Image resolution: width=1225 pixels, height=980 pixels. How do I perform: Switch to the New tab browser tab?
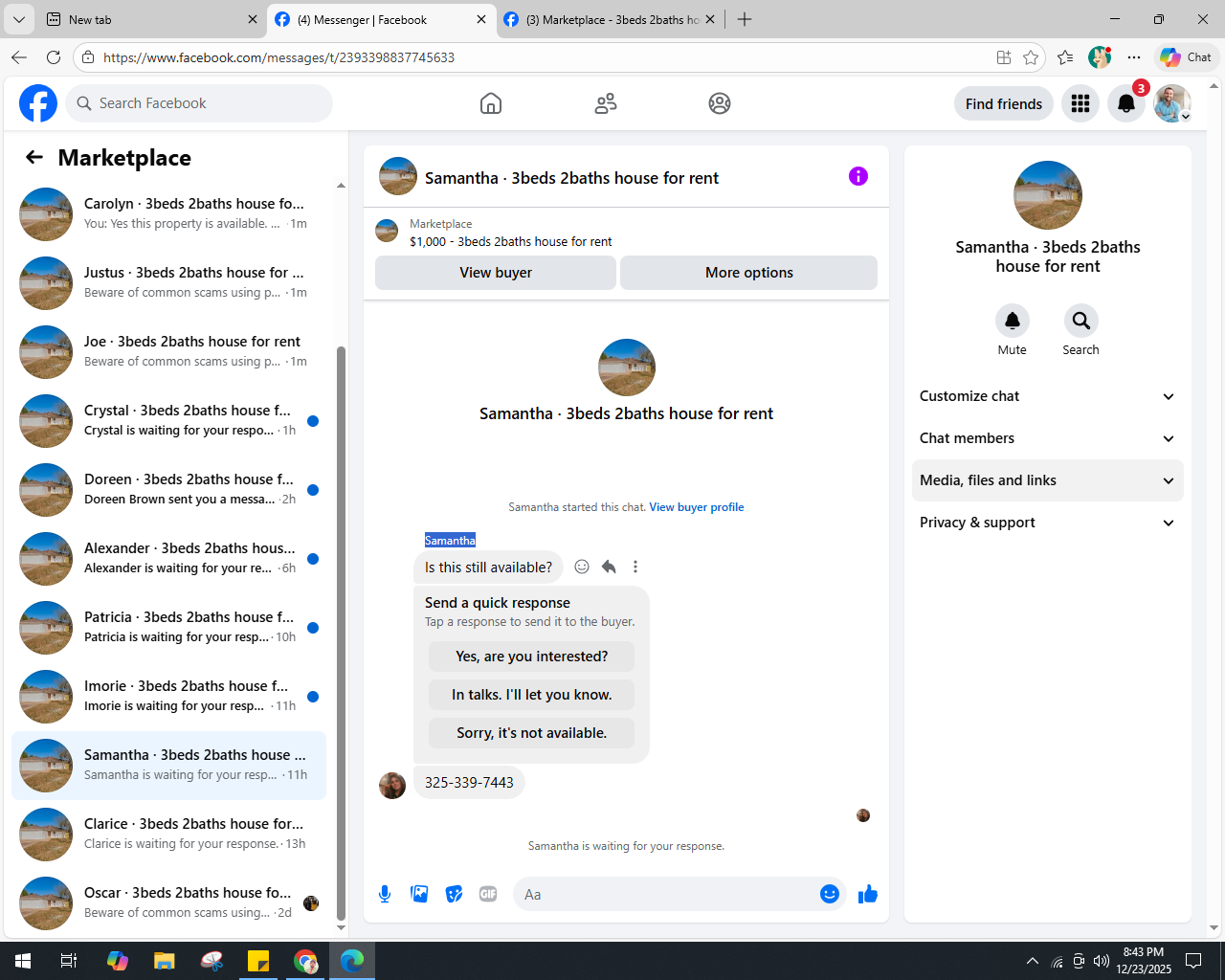click(x=151, y=19)
